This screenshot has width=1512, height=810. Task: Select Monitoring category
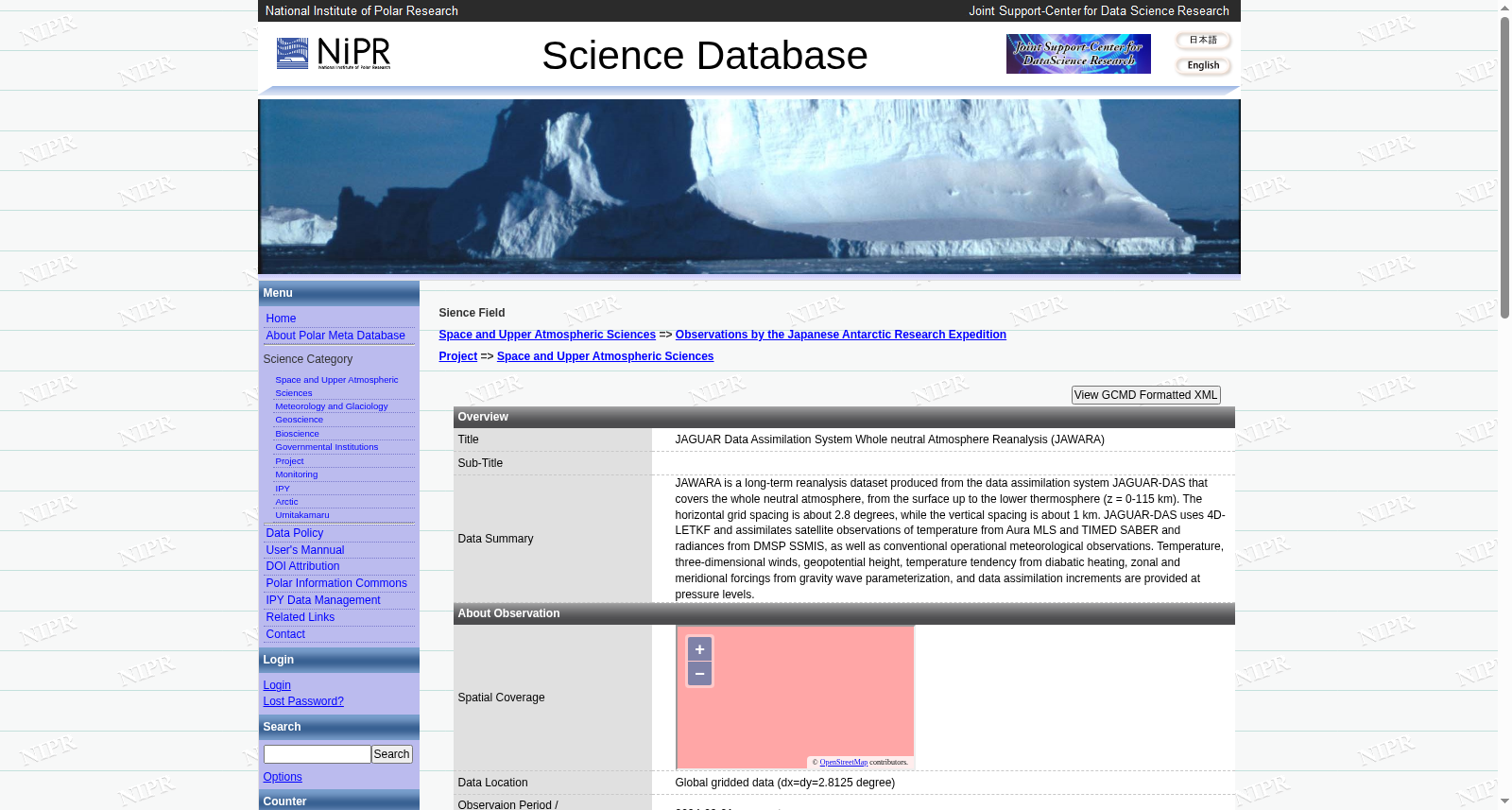tap(296, 474)
